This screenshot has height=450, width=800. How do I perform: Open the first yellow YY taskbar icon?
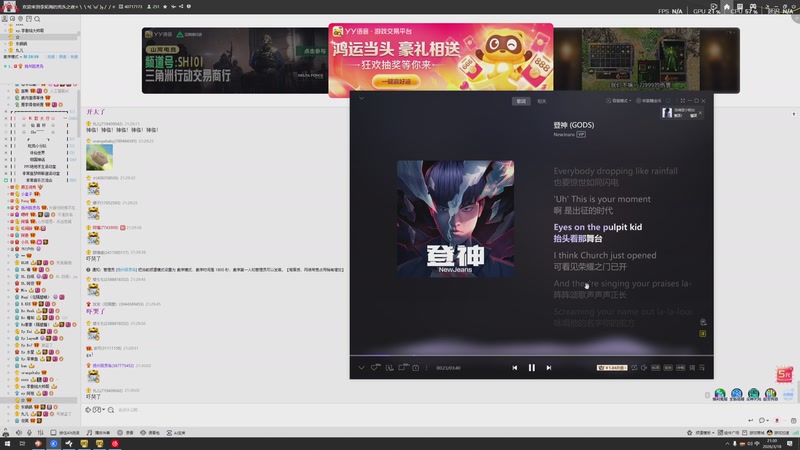click(84, 444)
